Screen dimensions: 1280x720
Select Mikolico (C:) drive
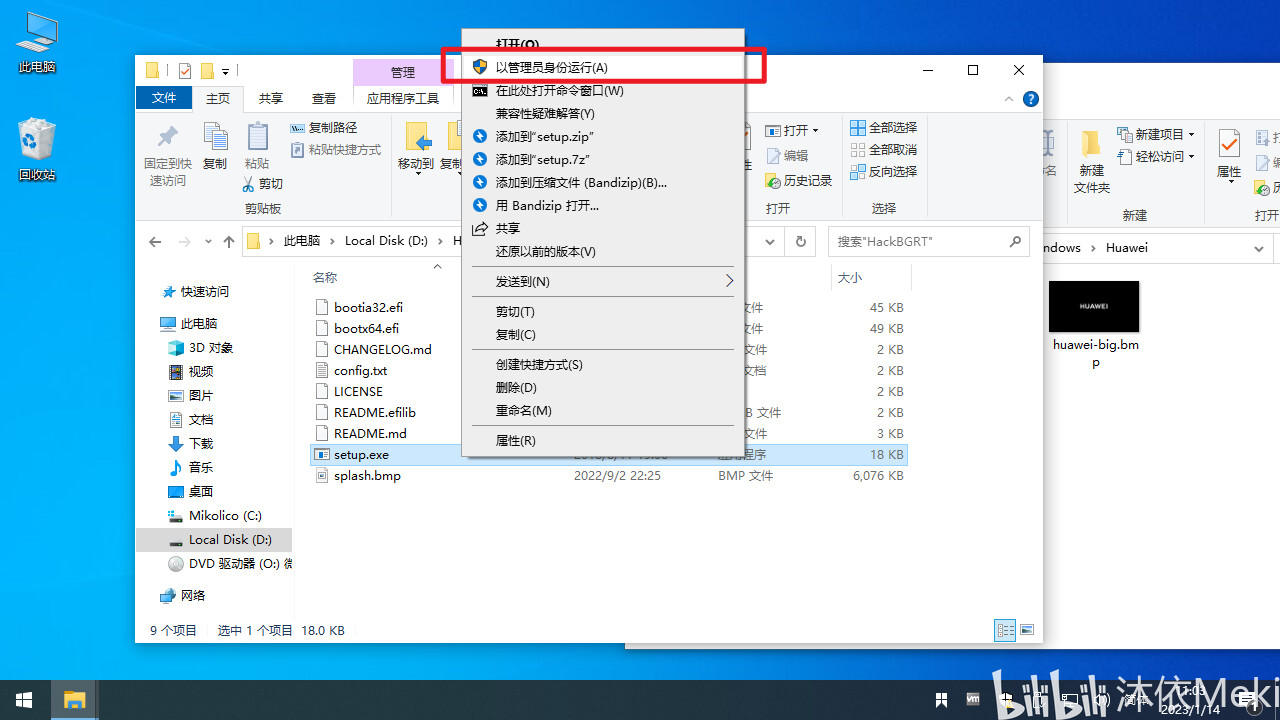pyautogui.click(x=225, y=516)
